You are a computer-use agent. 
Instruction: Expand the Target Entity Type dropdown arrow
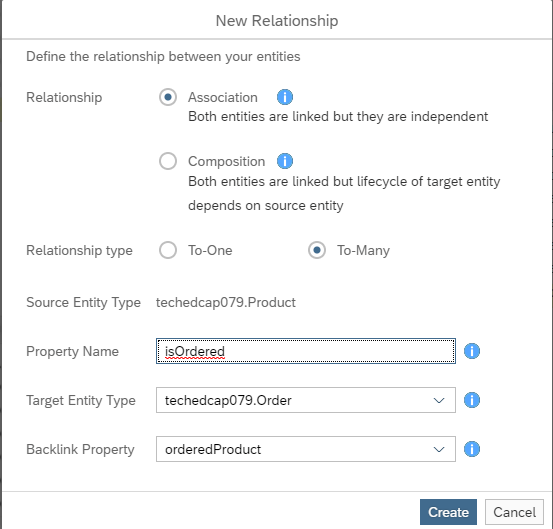(x=439, y=400)
